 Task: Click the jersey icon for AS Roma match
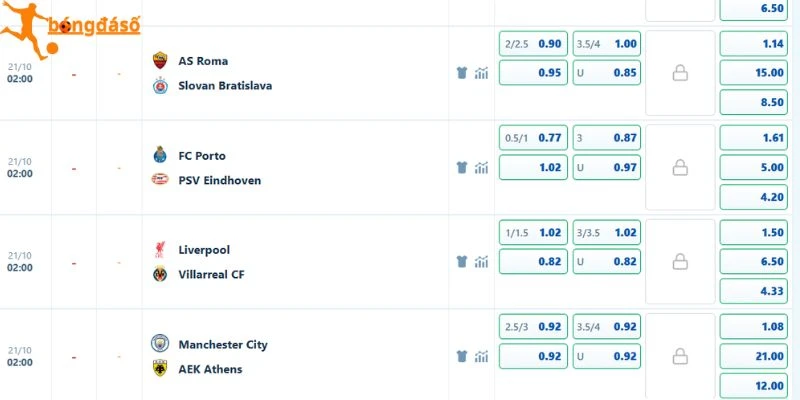click(462, 73)
